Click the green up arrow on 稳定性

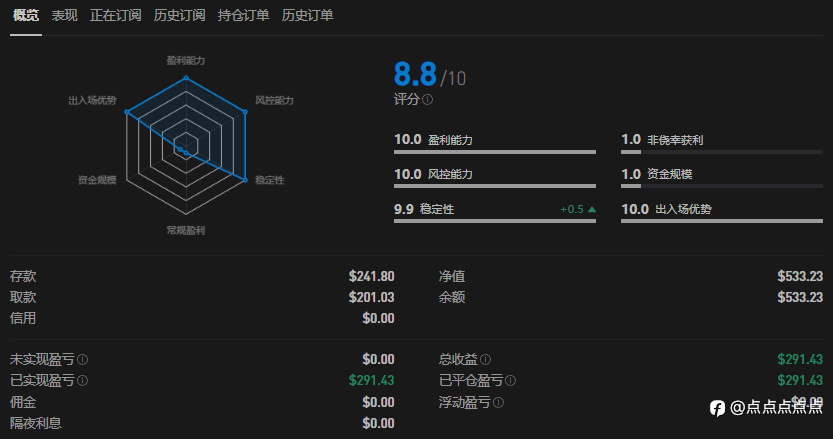[592, 209]
